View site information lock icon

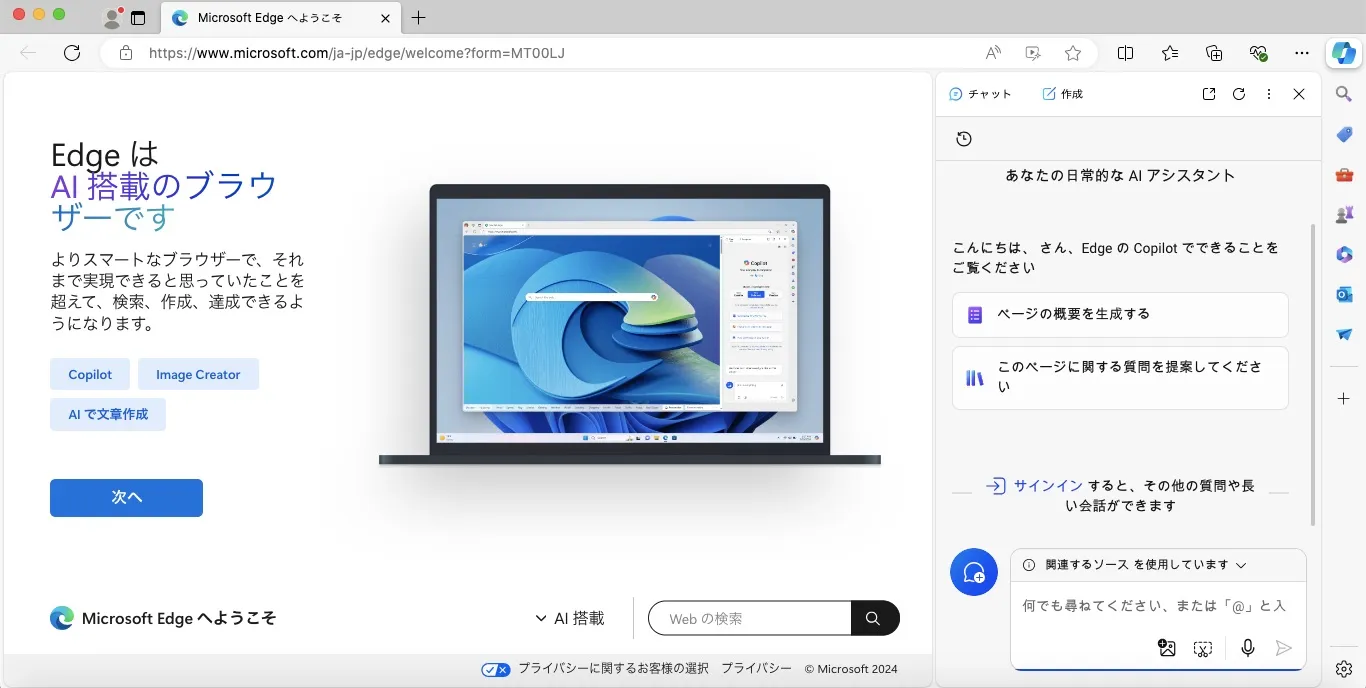pos(126,53)
